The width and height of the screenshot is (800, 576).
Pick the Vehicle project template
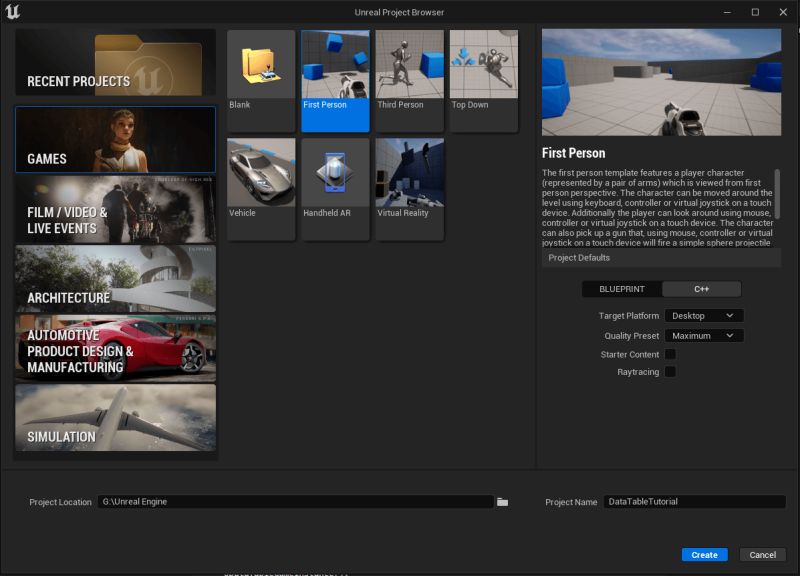[x=260, y=185]
